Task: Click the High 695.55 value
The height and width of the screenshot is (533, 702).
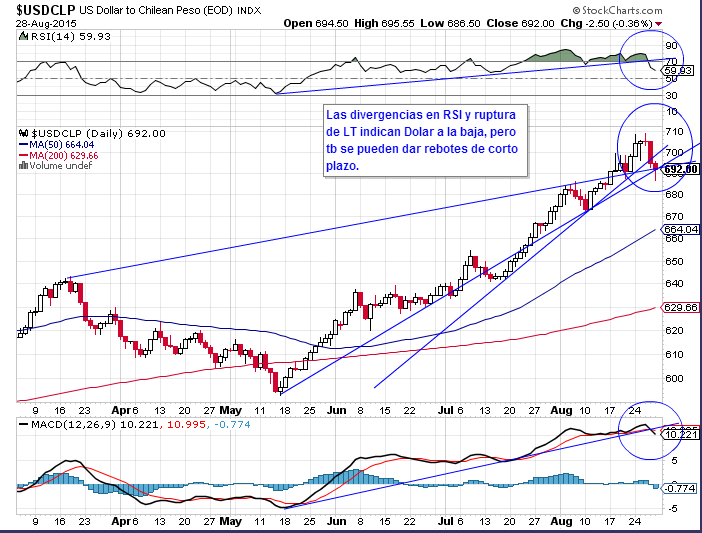Action: tap(384, 23)
